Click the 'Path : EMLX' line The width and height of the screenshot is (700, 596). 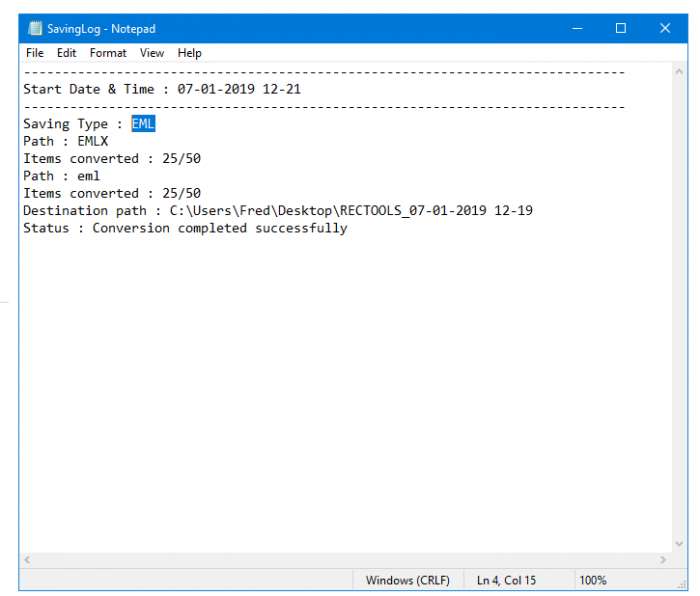pyautogui.click(x=66, y=141)
